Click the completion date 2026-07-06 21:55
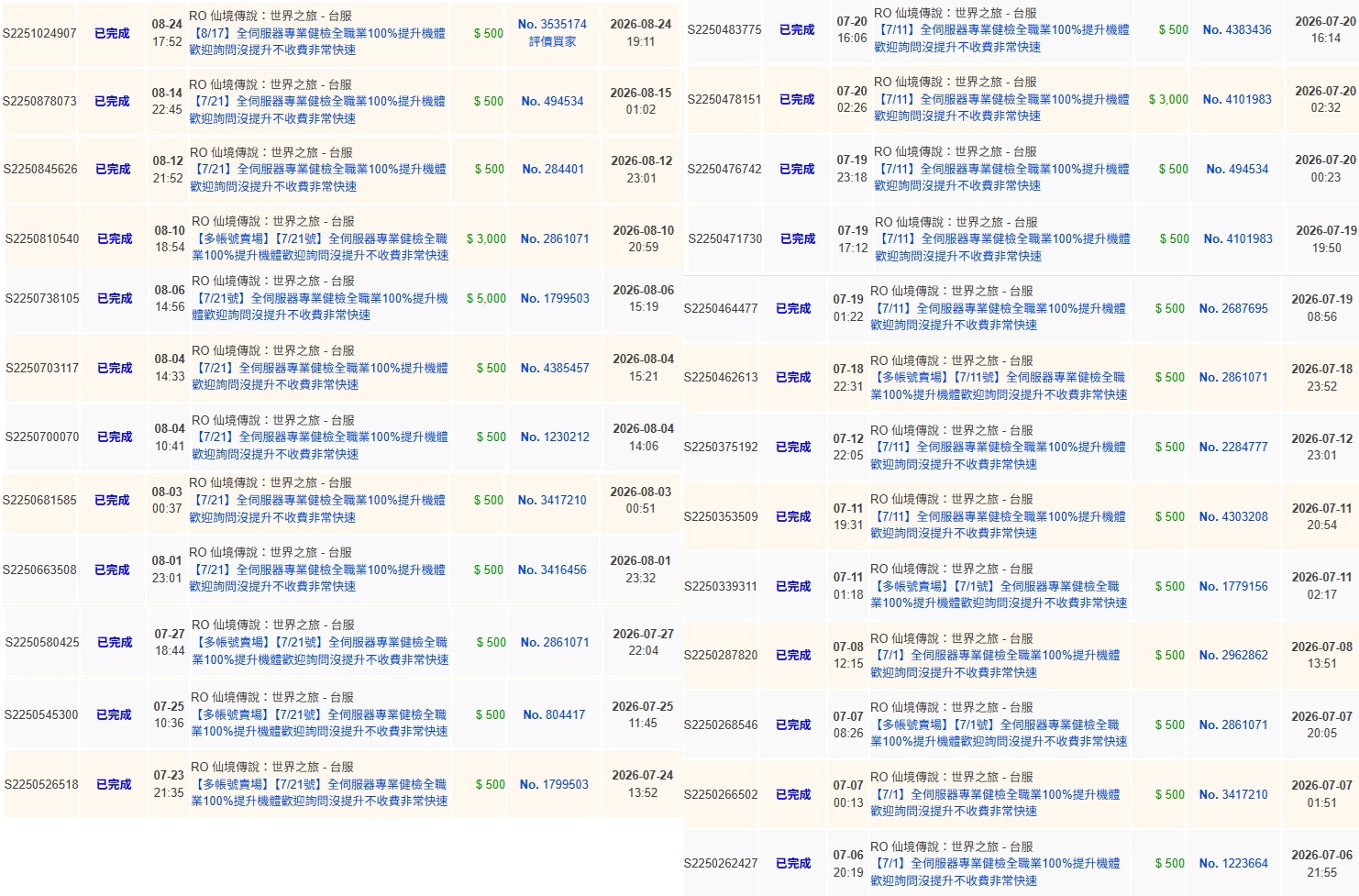The width and height of the screenshot is (1359, 896). point(1322,864)
